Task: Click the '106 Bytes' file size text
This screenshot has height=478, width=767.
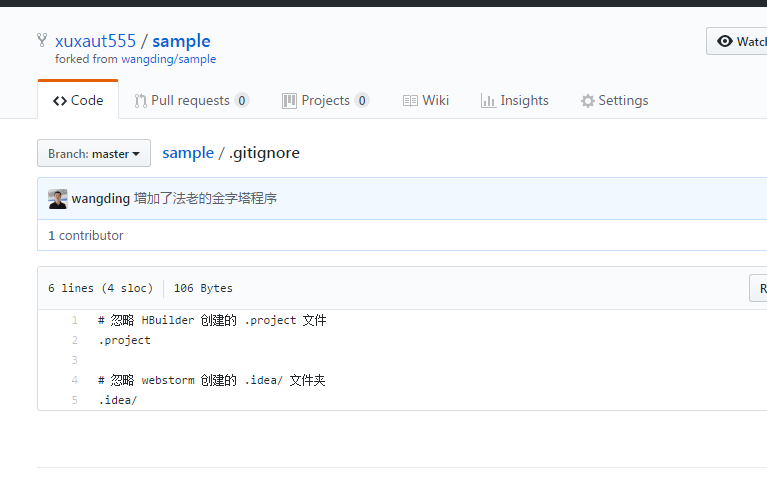Action: click(x=203, y=288)
